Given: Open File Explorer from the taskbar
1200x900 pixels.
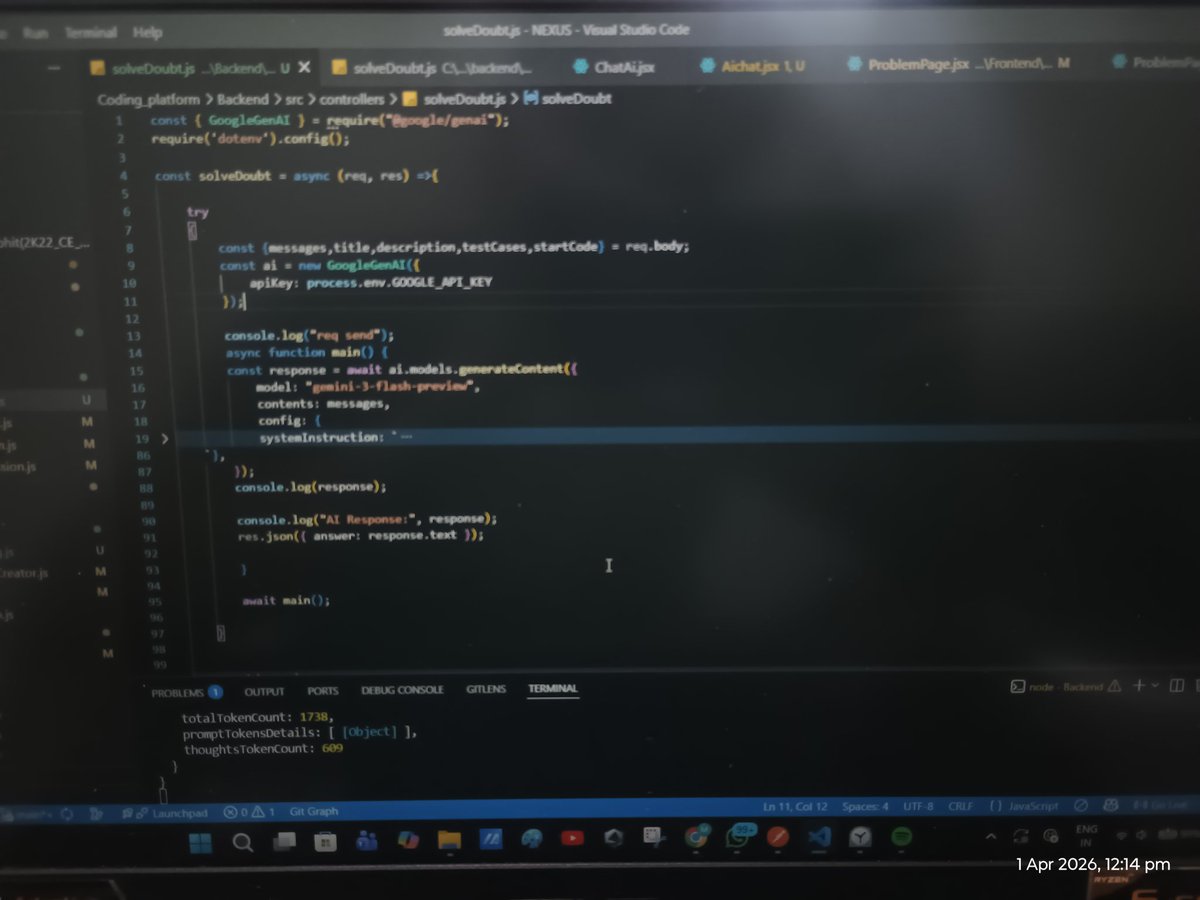Looking at the screenshot, I should (x=448, y=841).
